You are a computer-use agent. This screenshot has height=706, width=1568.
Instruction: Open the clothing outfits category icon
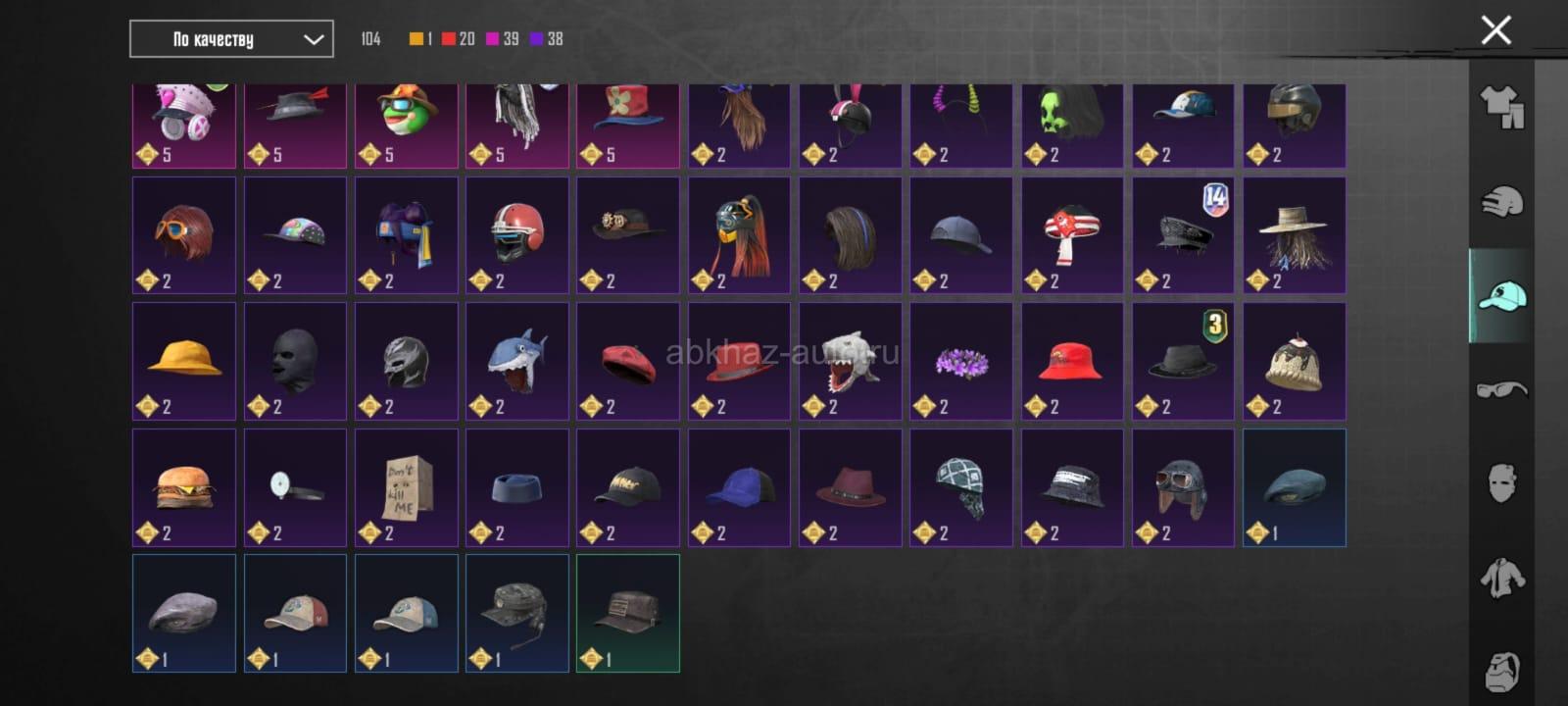[x=1501, y=107]
